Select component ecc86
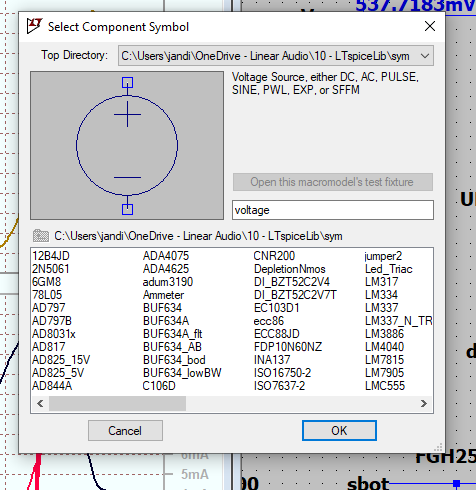476x490 pixels. point(269,321)
